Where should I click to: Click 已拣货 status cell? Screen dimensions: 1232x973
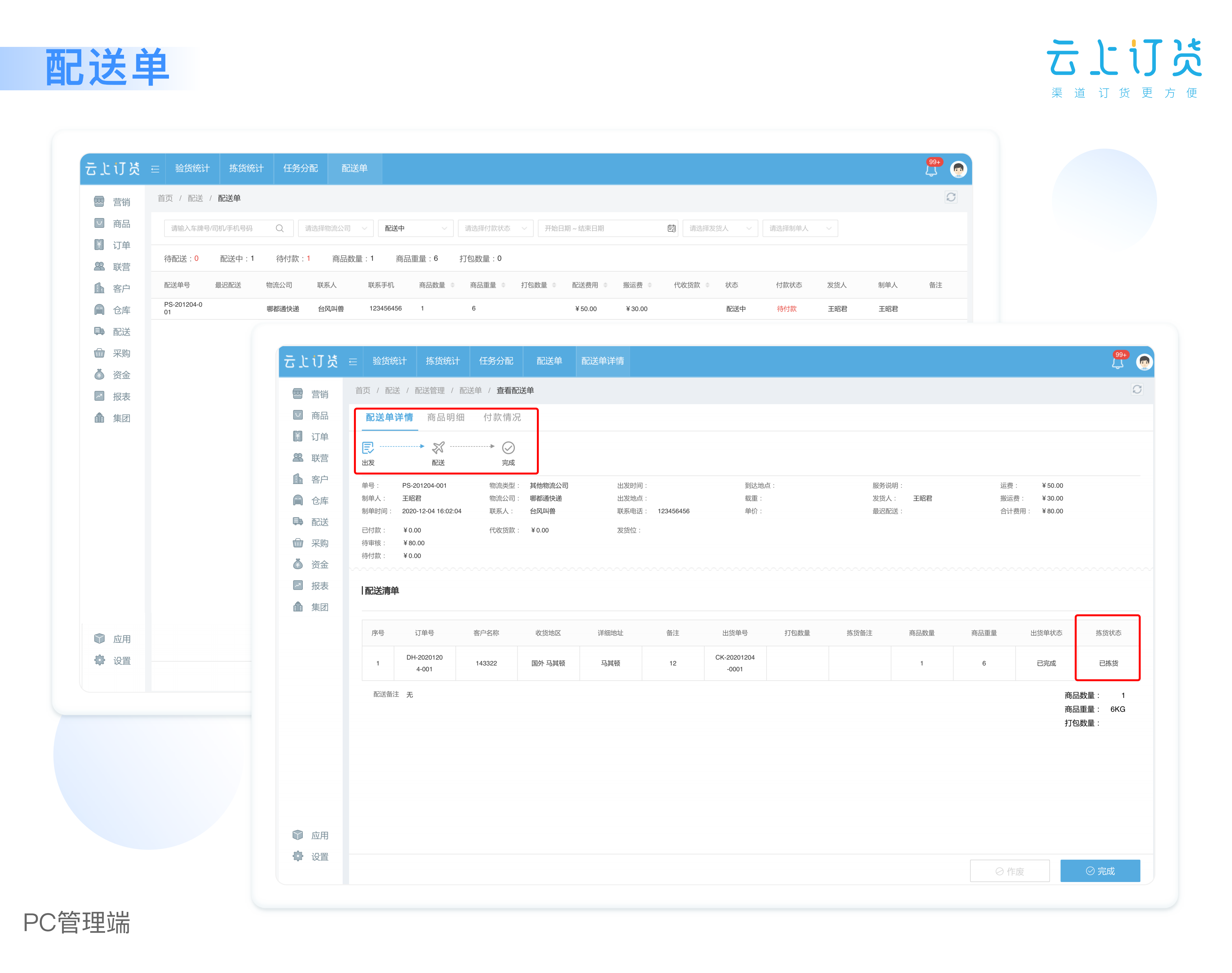1108,663
